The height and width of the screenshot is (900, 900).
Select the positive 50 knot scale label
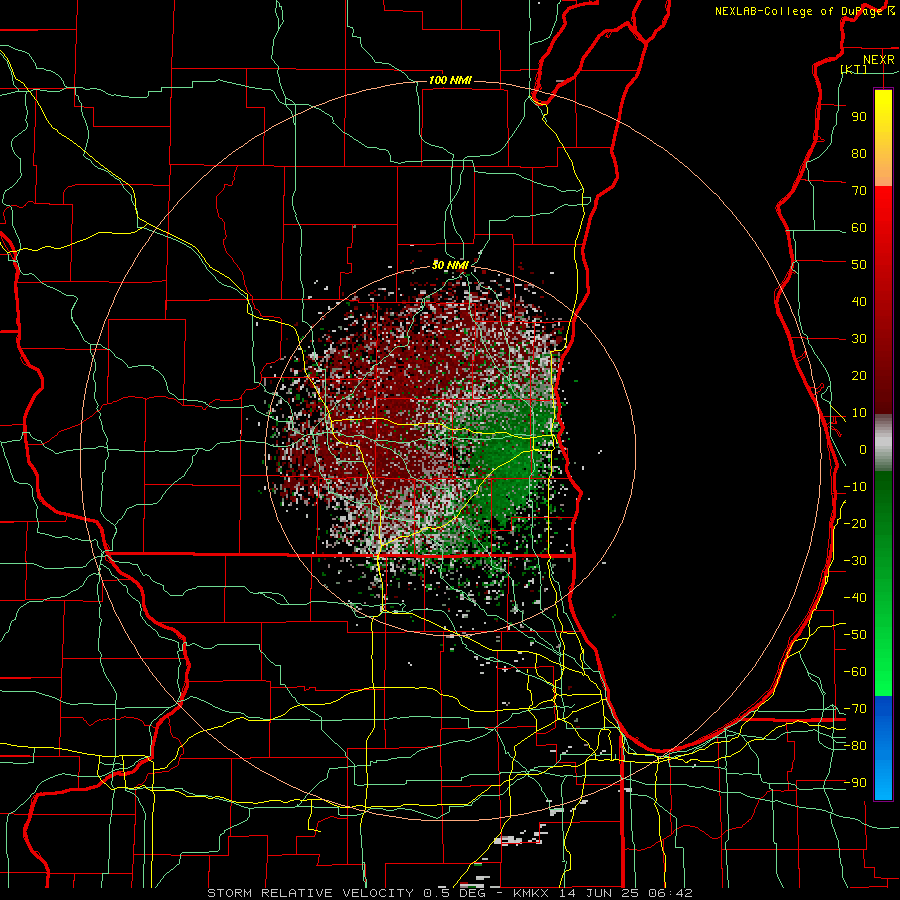point(859,265)
